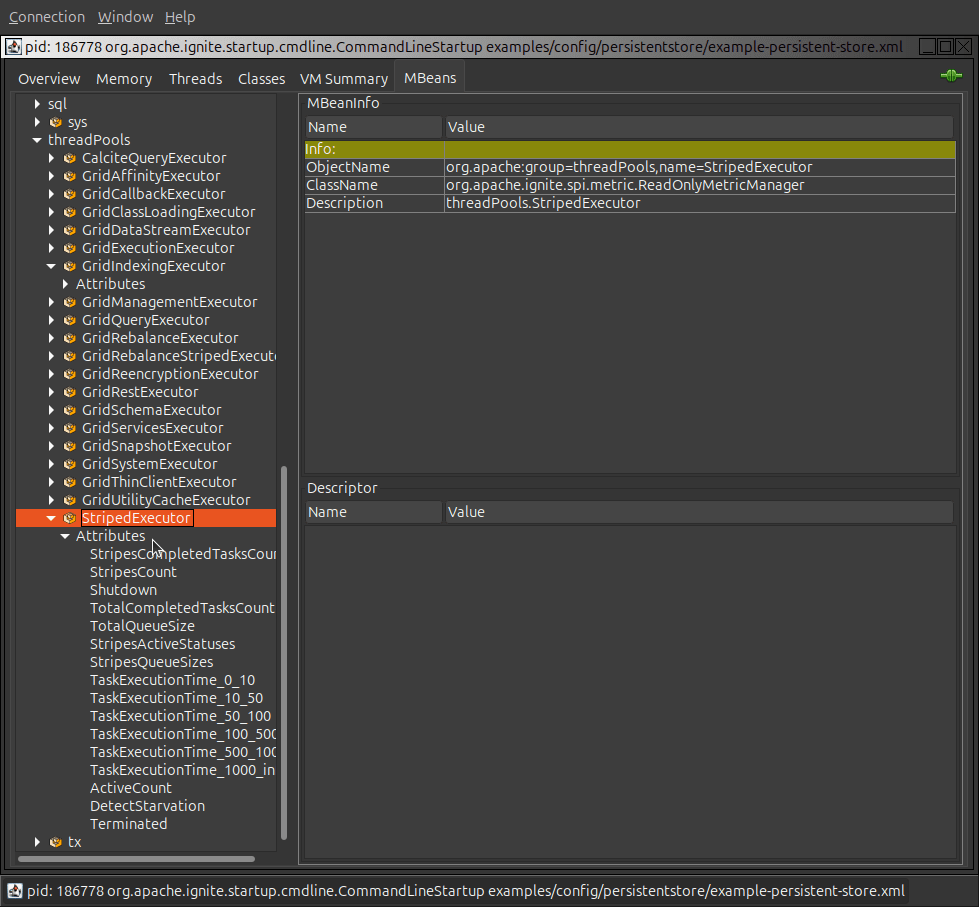Collapse Attributes under StripedExecutor

click(65, 536)
